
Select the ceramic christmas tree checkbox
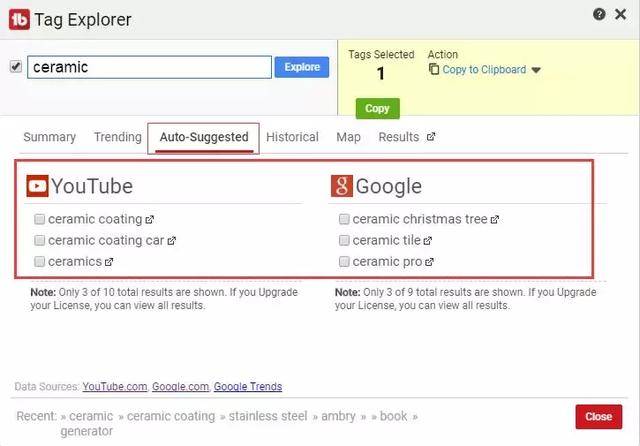344,219
